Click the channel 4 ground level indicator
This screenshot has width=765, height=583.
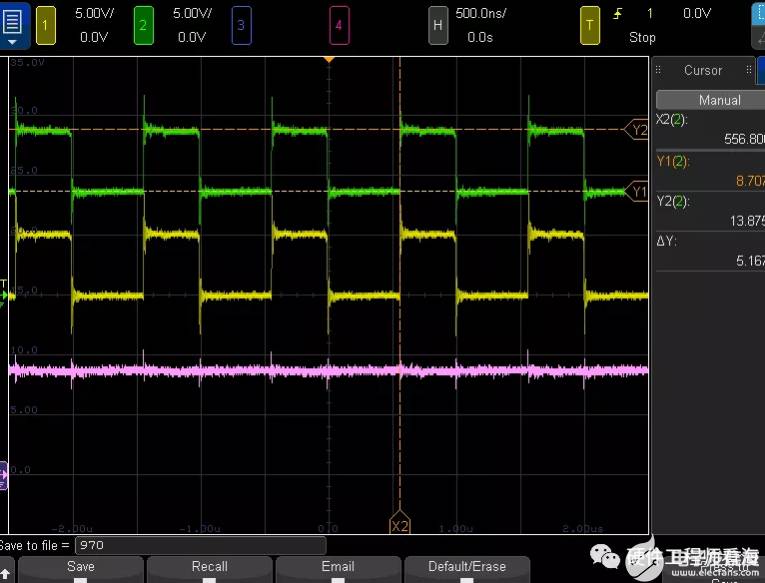[3, 475]
